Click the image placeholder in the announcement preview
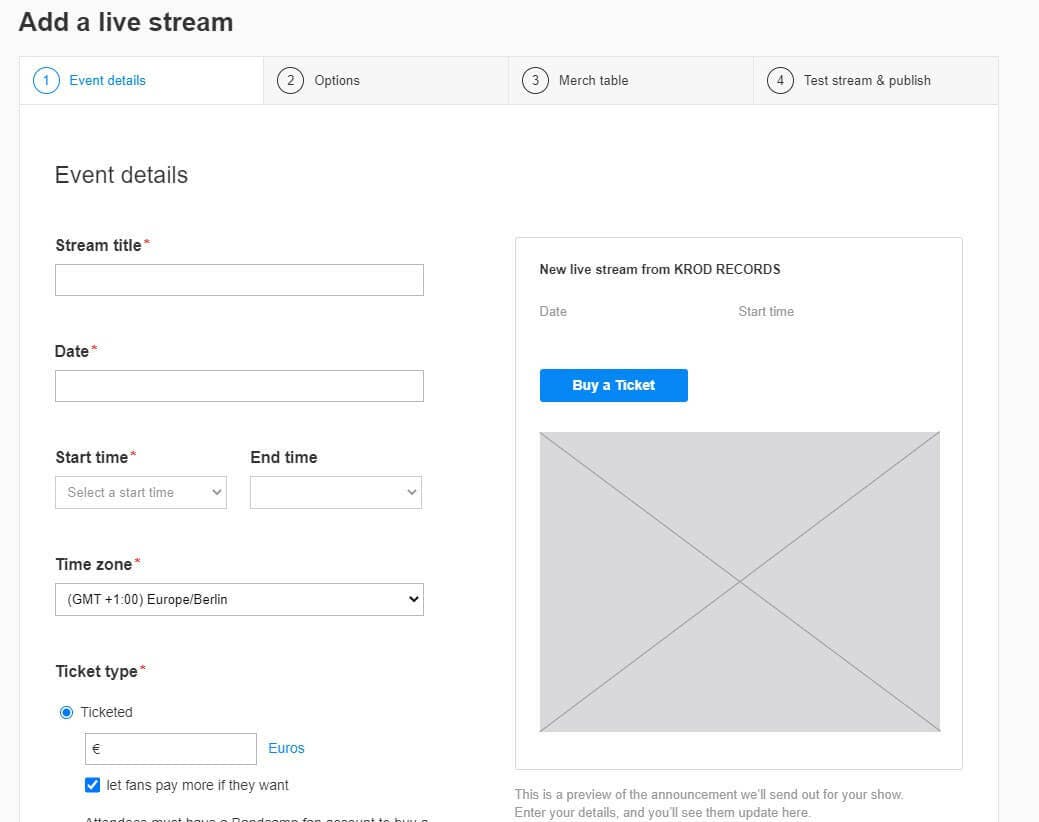This screenshot has width=1039, height=822. click(x=739, y=580)
